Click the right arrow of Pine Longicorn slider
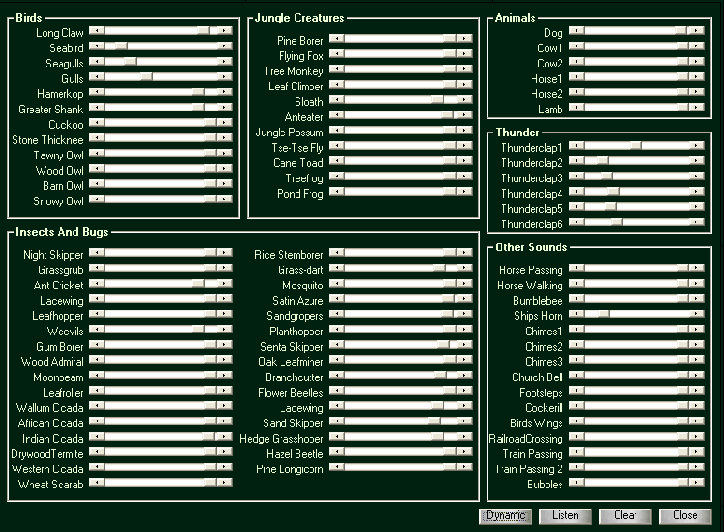 click(x=465, y=467)
